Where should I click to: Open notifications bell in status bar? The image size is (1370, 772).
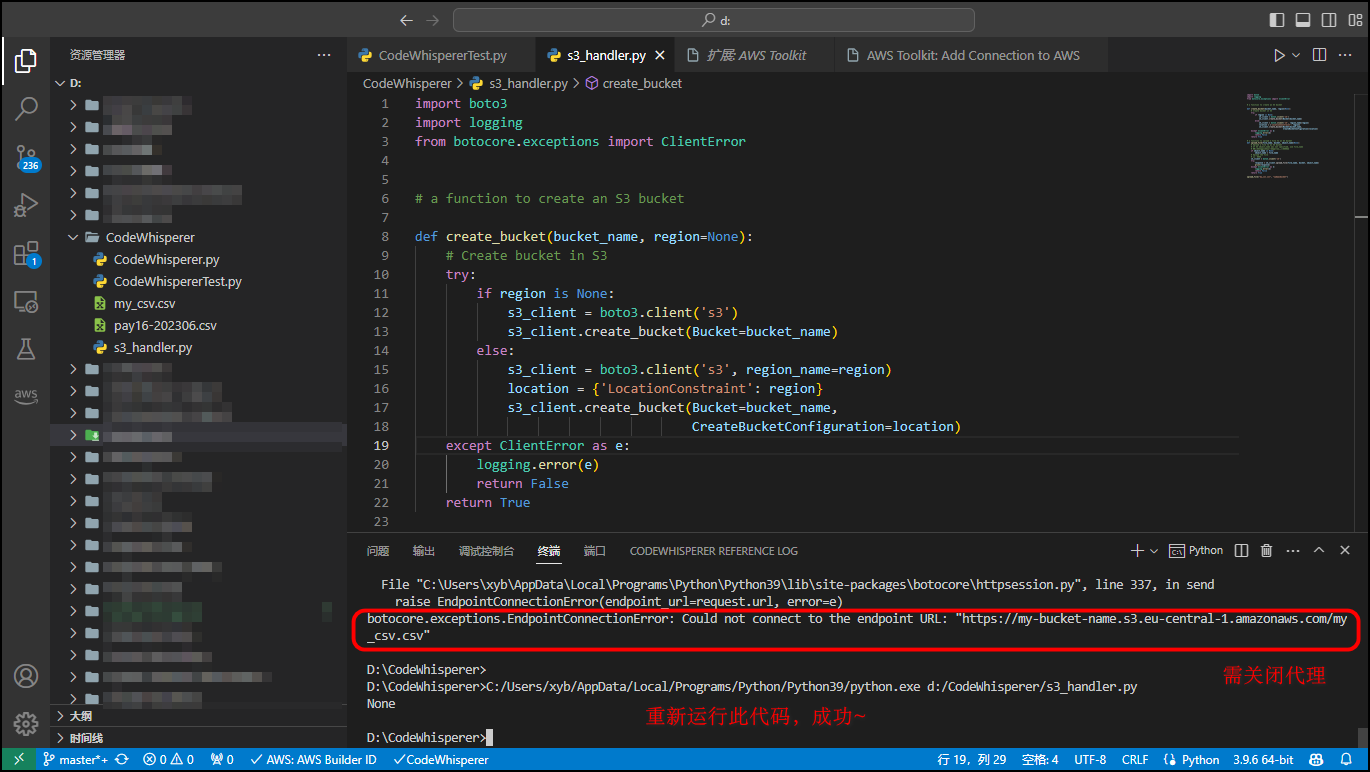click(x=1347, y=760)
